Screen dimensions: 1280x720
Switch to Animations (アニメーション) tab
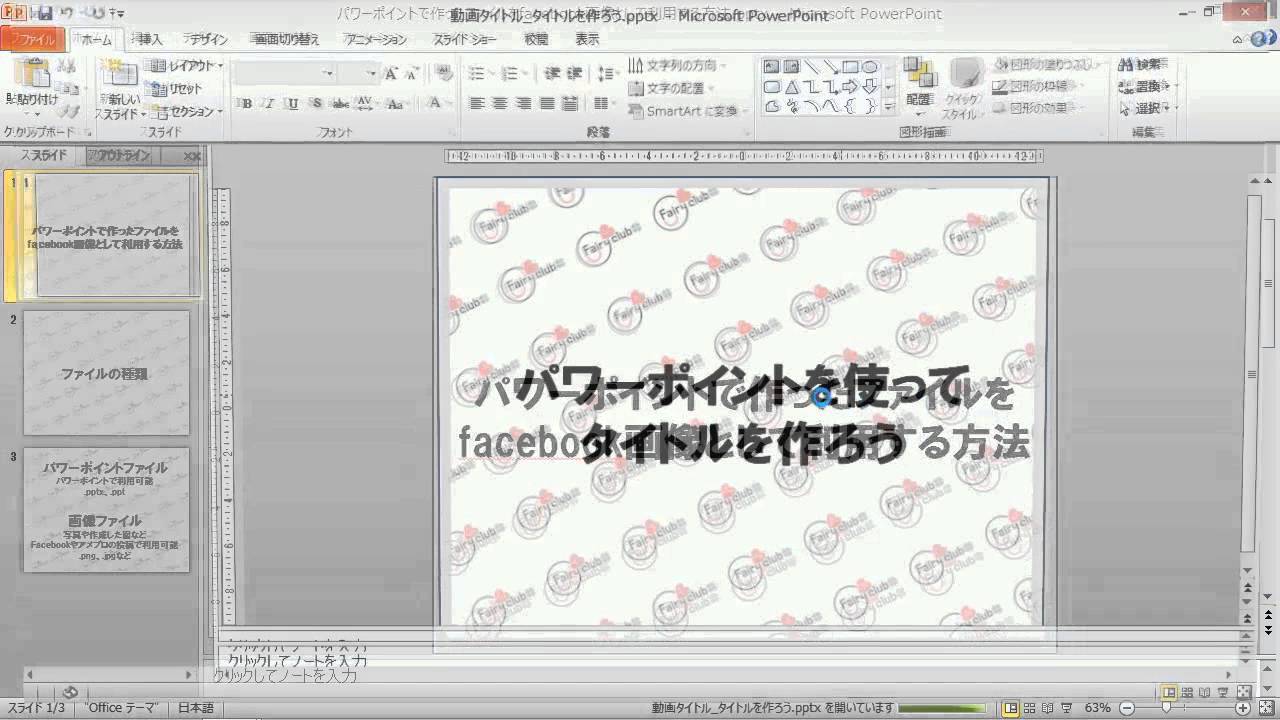(375, 40)
